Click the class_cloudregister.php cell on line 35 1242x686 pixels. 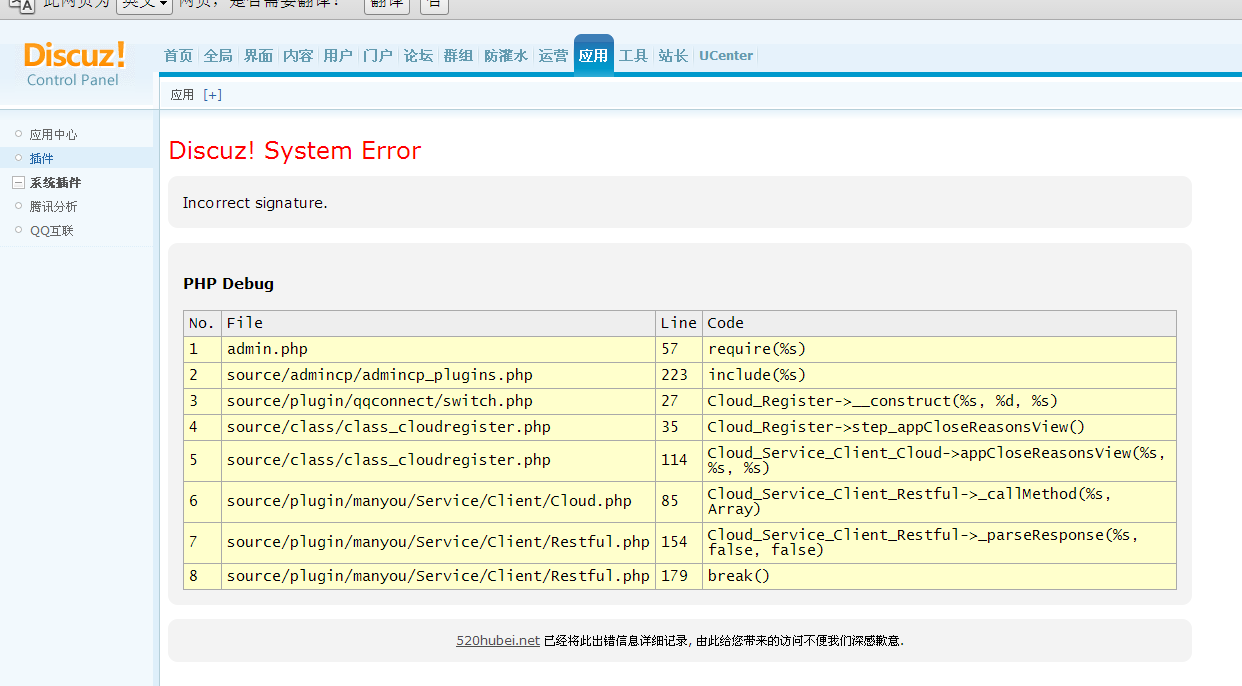coord(438,427)
